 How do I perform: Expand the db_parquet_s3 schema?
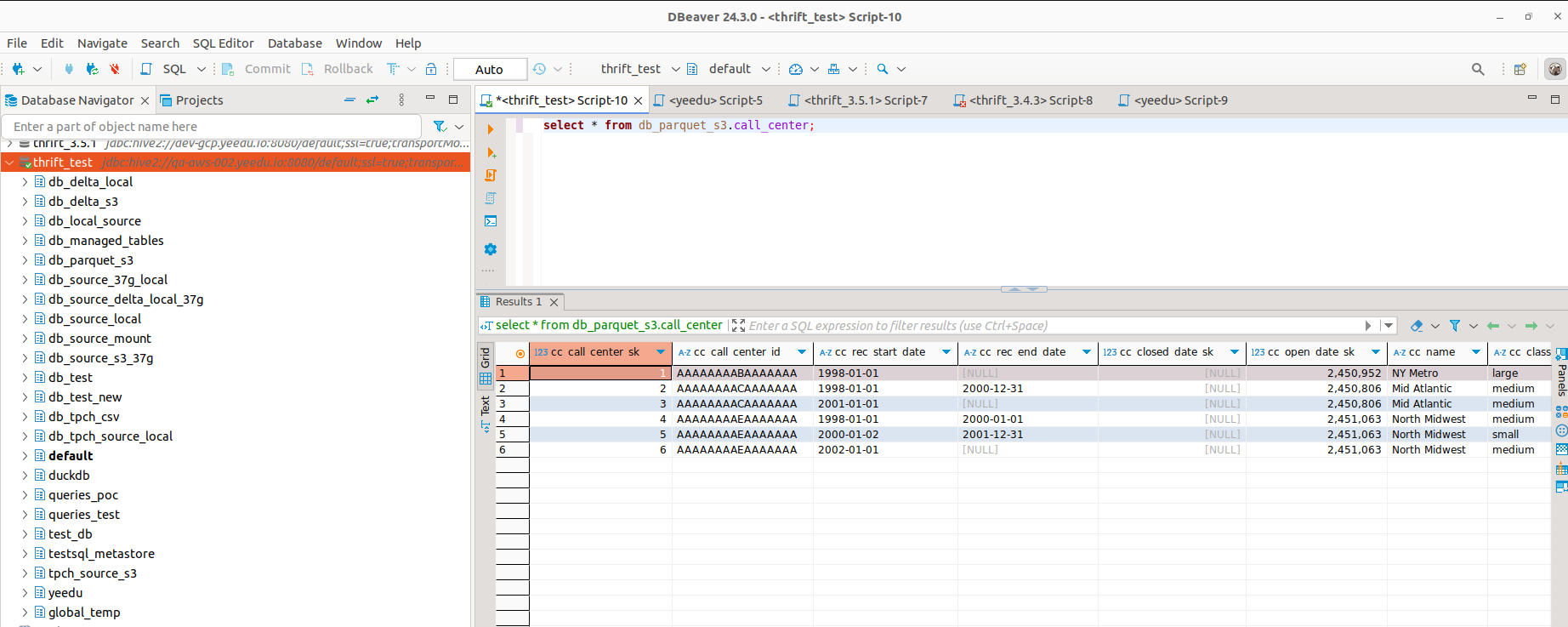(25, 260)
